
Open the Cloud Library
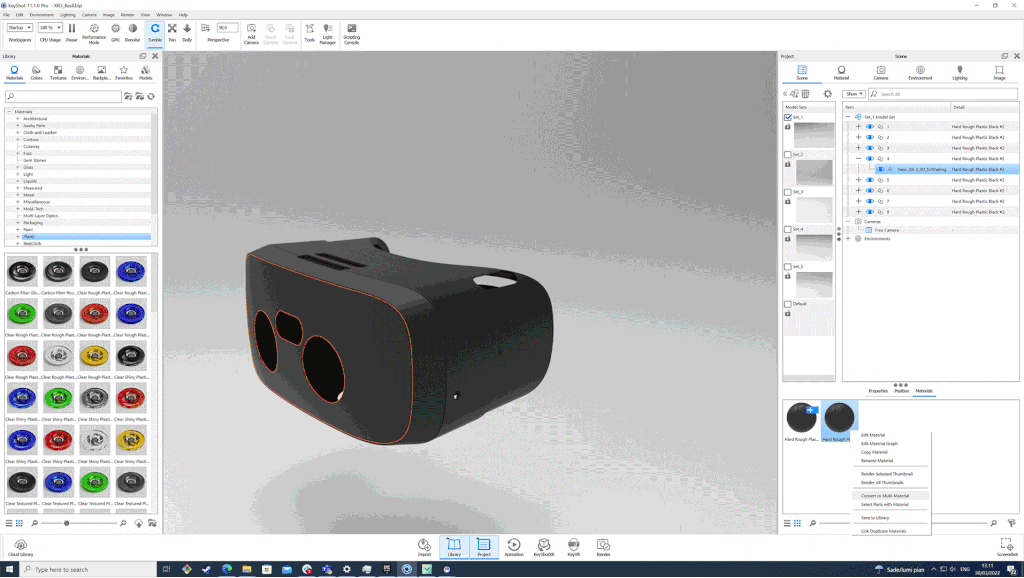(x=20, y=546)
